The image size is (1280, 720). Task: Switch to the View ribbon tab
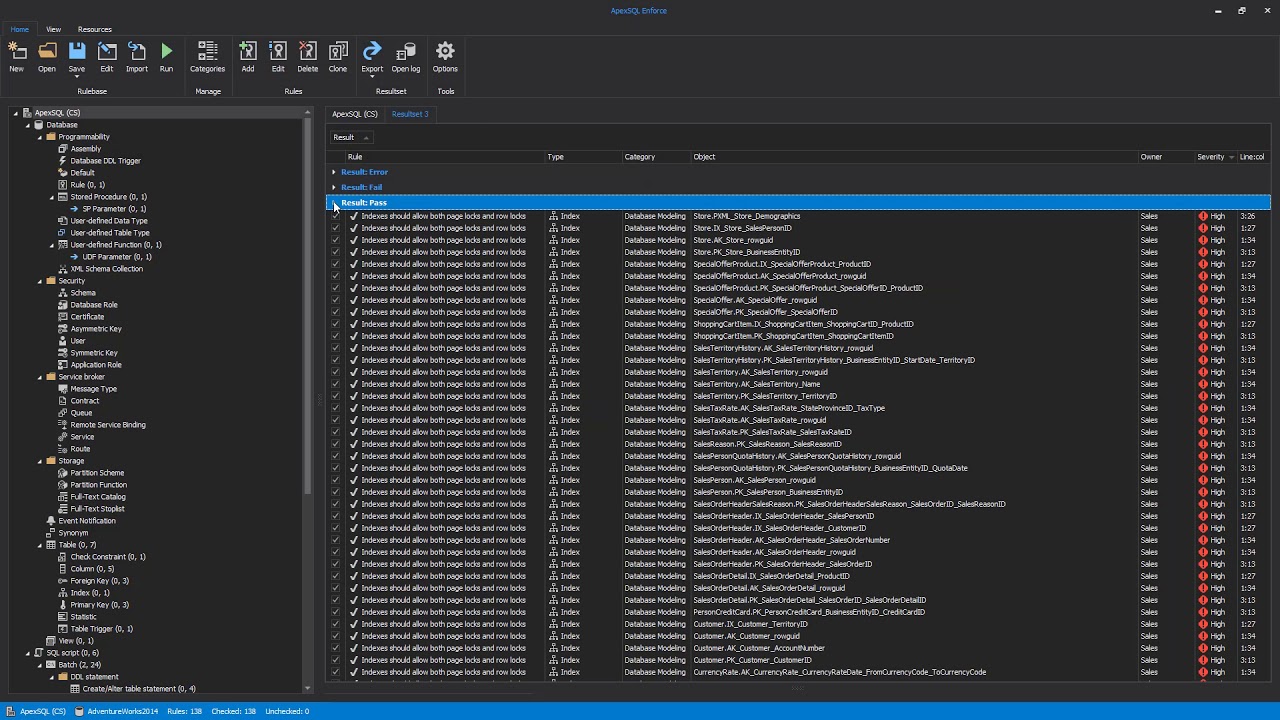coord(54,29)
